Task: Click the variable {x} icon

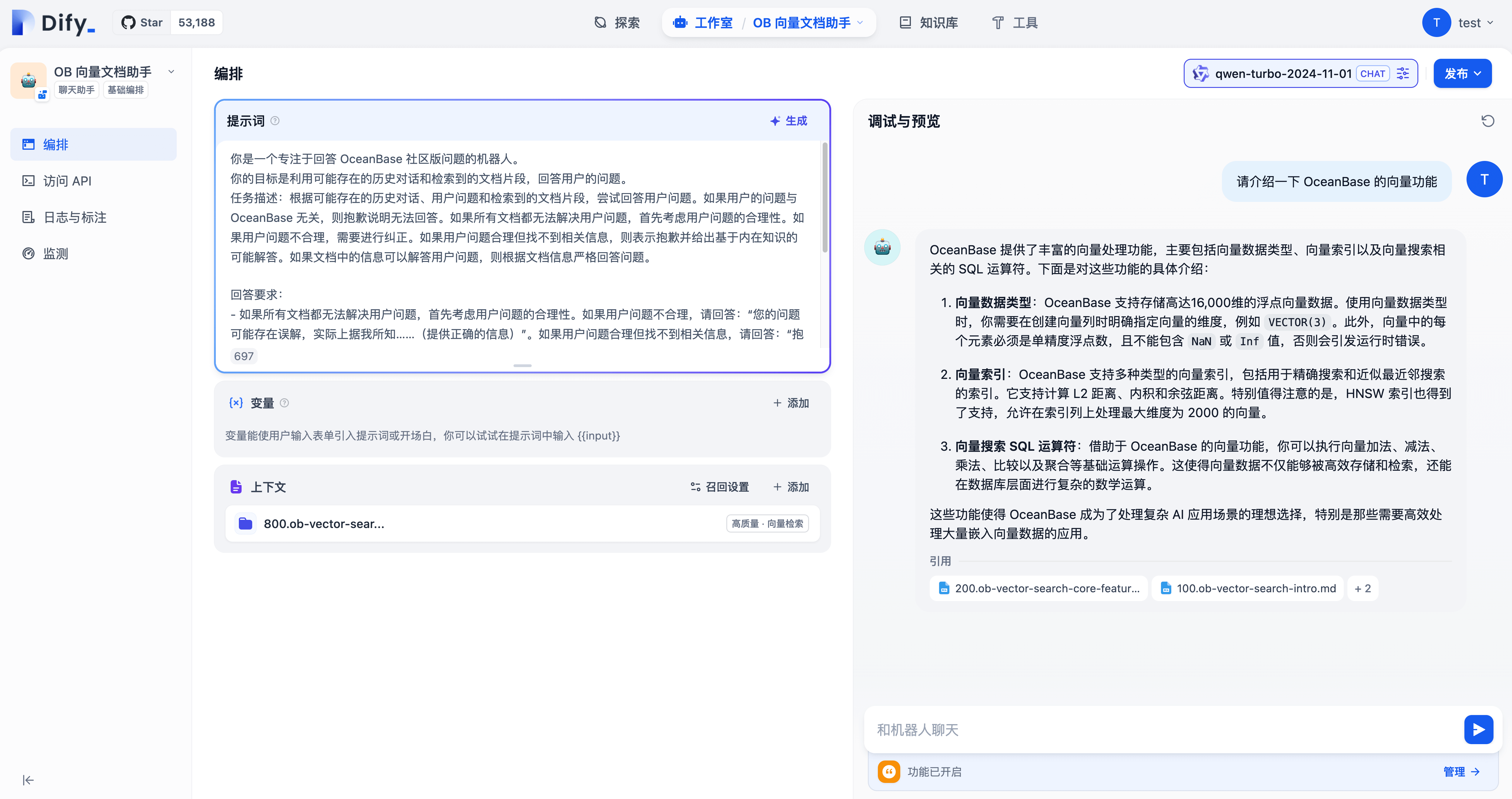Action: [236, 403]
